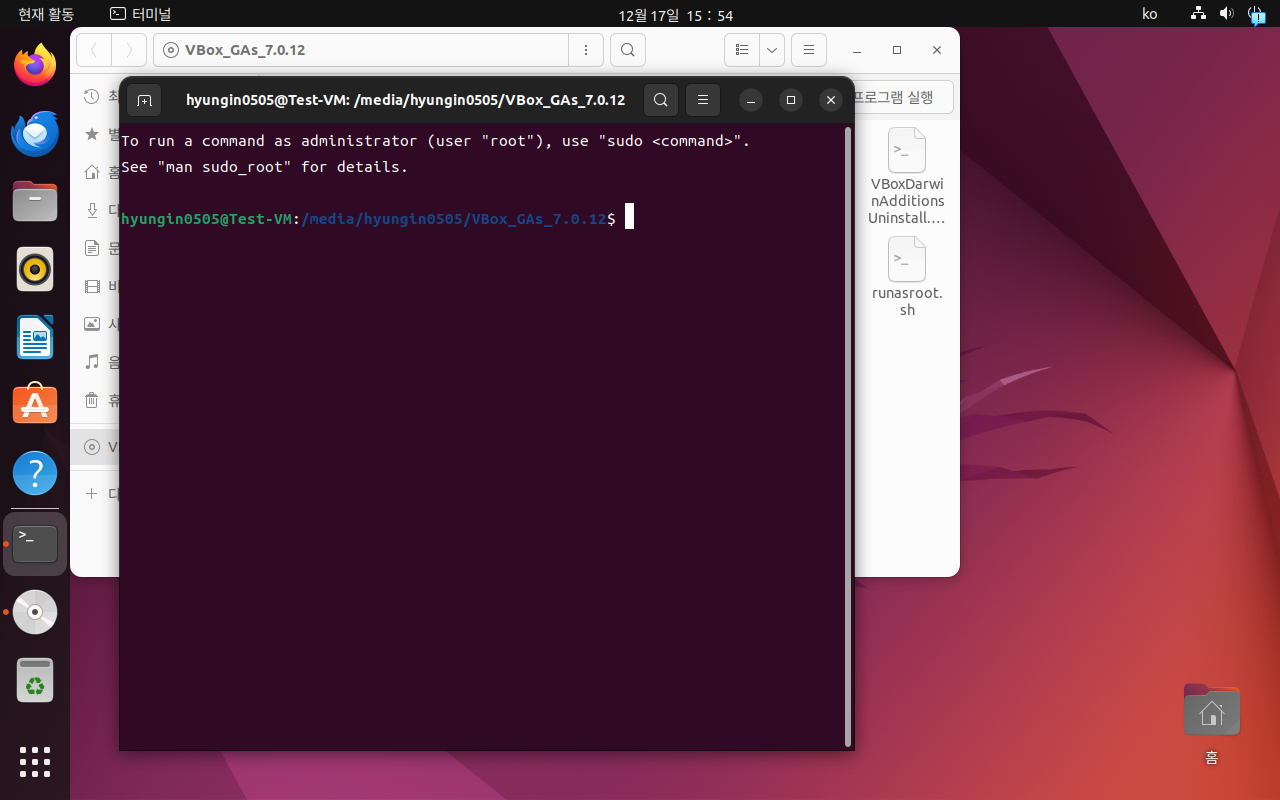
Task: Open Firefox from the dock
Action: tap(35, 65)
